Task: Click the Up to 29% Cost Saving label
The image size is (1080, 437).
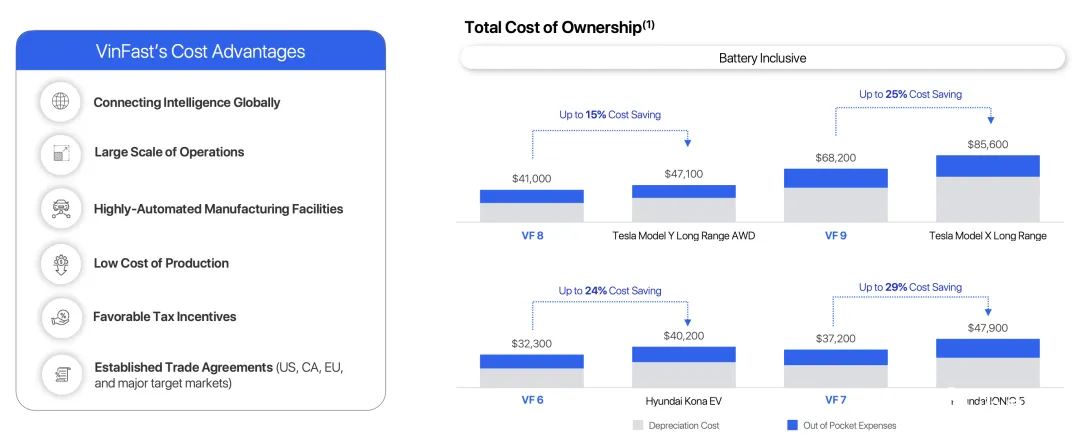Action: point(910,287)
